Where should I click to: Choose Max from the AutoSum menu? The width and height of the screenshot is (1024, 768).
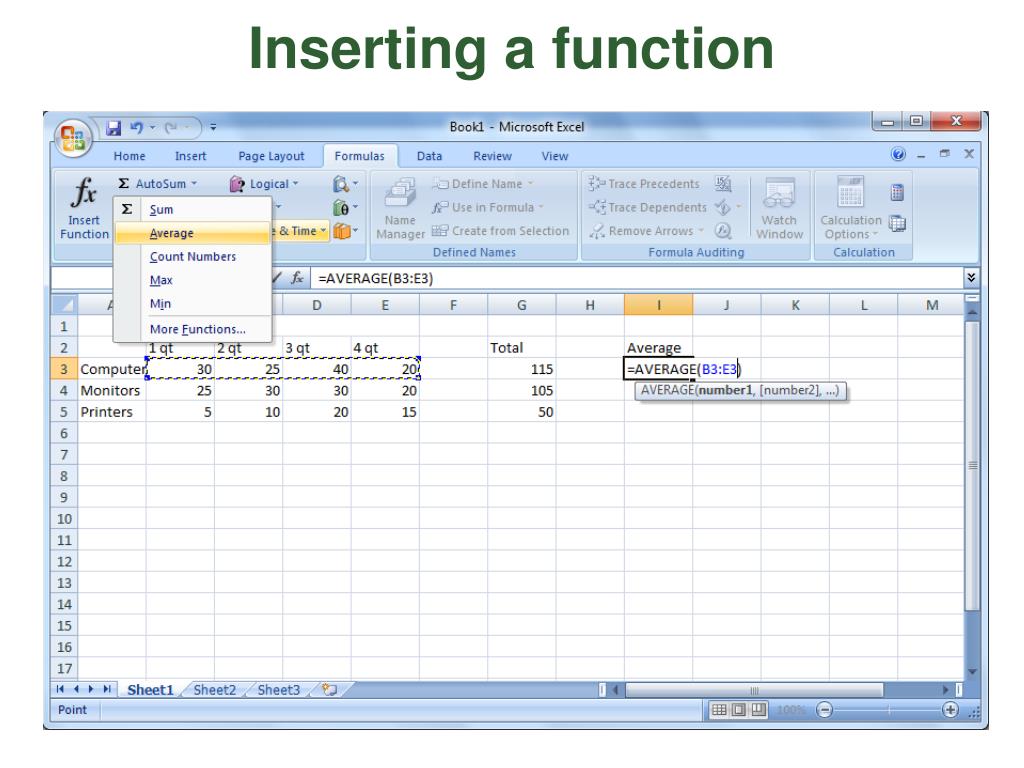pyautogui.click(x=193, y=280)
